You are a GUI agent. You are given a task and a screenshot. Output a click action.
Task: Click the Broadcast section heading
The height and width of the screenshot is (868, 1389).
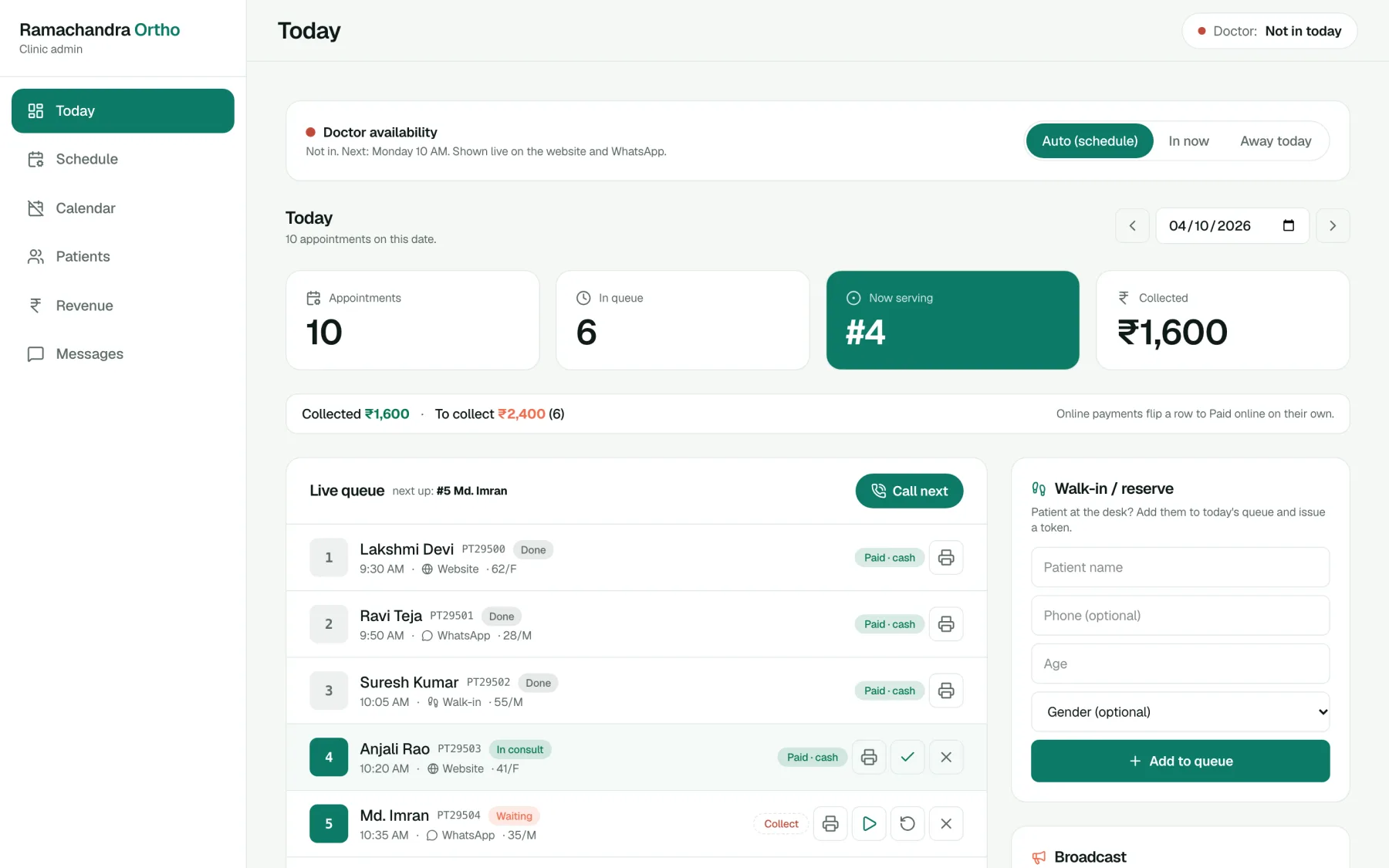click(1090, 857)
